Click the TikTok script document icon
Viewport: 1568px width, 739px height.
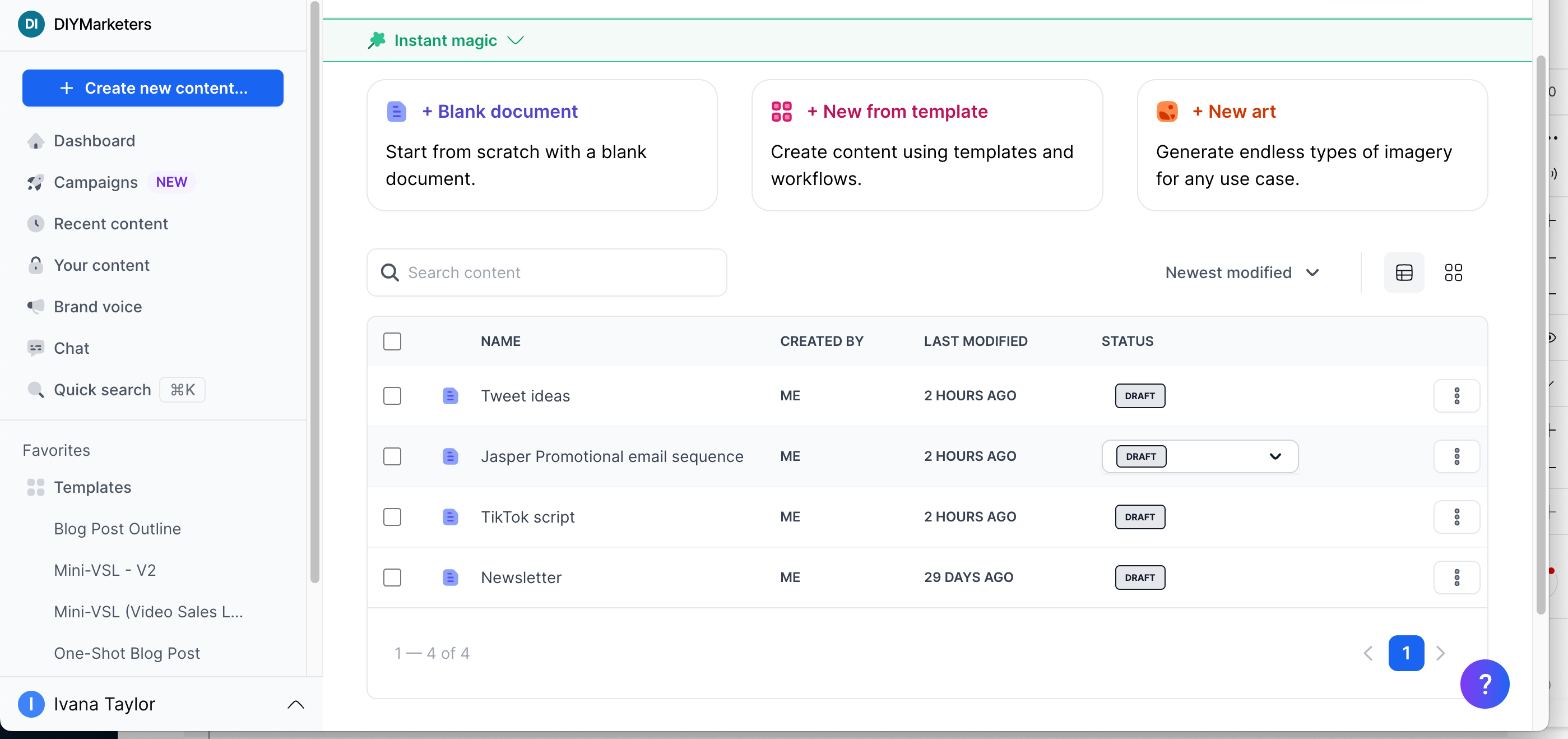tap(450, 517)
